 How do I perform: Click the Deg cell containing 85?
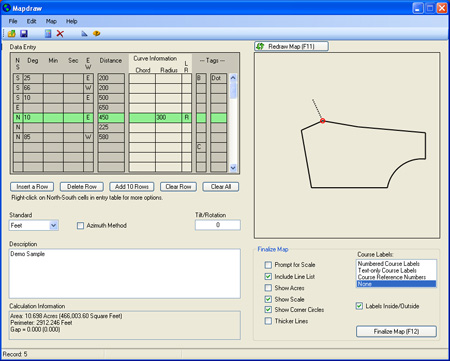(x=33, y=137)
